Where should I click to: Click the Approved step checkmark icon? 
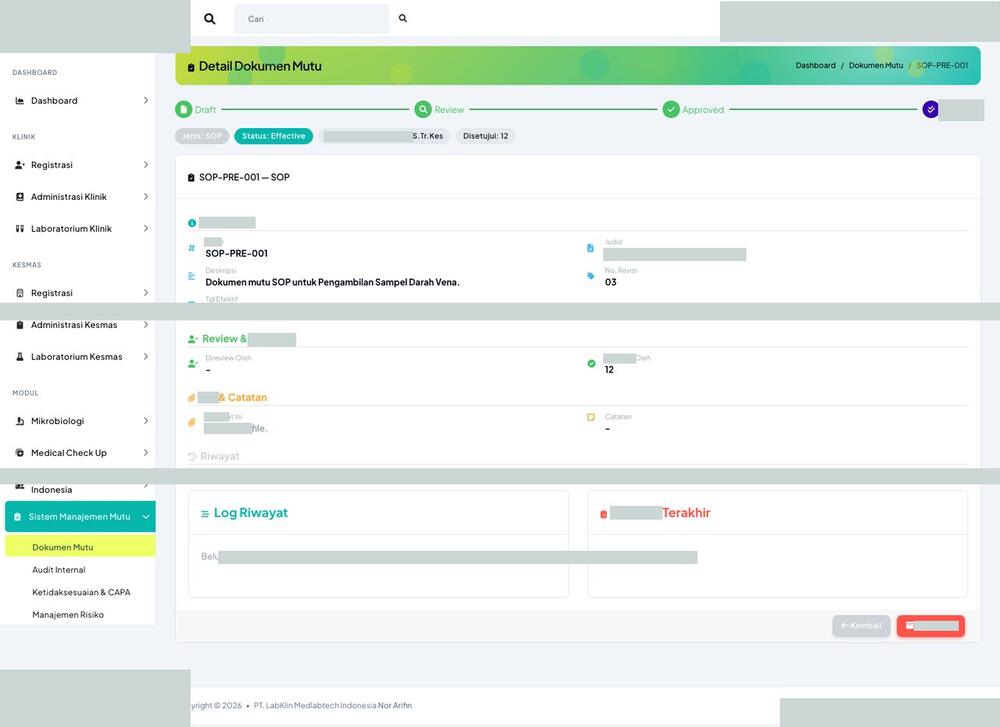click(671, 110)
